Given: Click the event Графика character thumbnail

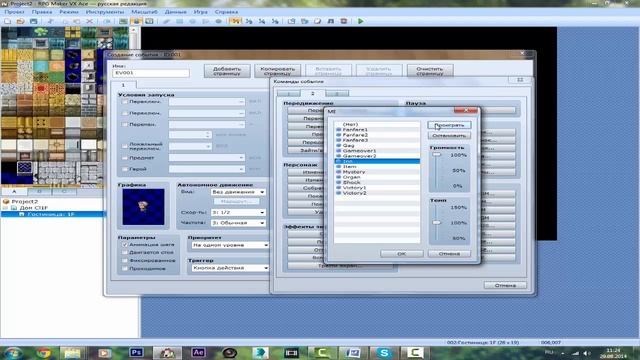Looking at the screenshot, I should point(143,207).
